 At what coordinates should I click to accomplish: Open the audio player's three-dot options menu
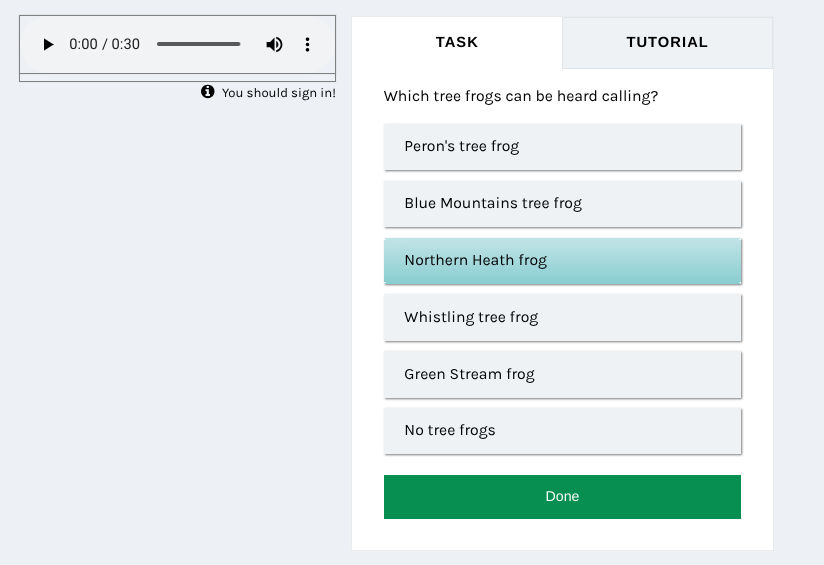click(x=307, y=45)
